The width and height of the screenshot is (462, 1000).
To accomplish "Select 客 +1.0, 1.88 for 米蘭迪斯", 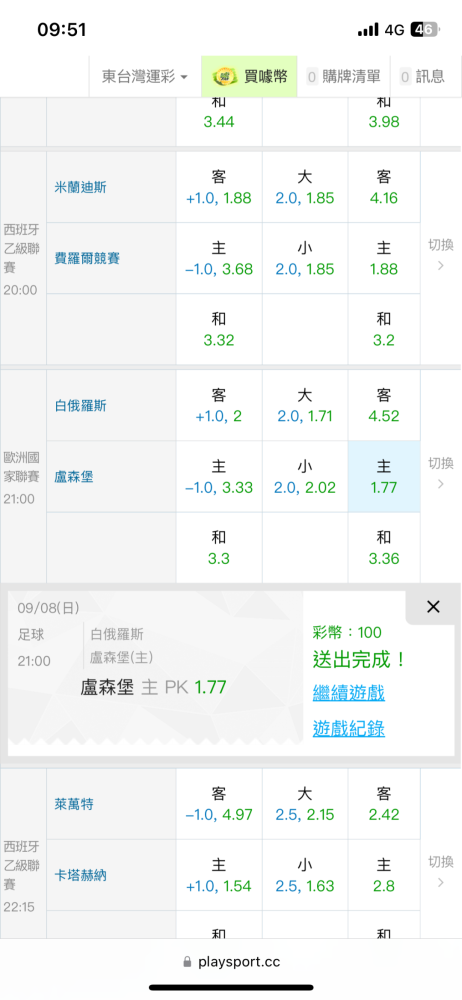I will (x=219, y=187).
